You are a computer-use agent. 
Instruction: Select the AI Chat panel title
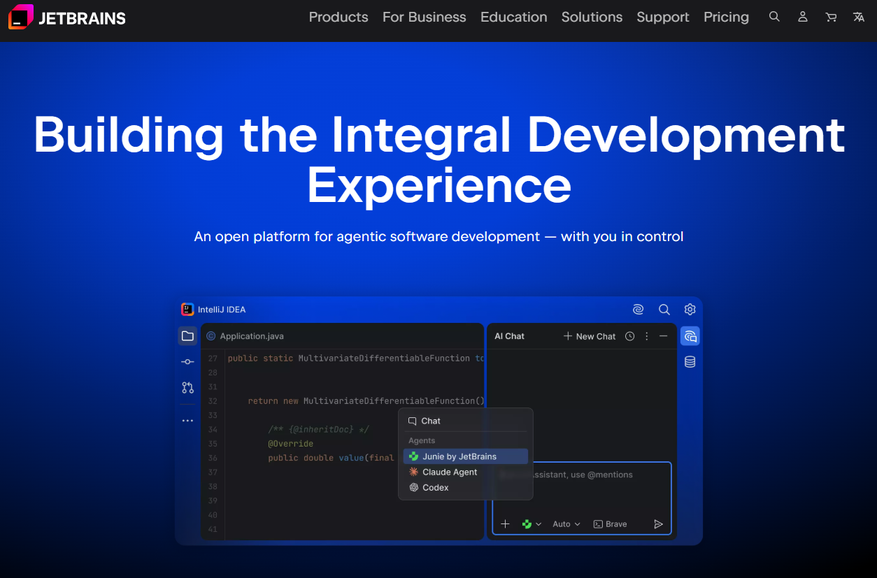(x=510, y=336)
